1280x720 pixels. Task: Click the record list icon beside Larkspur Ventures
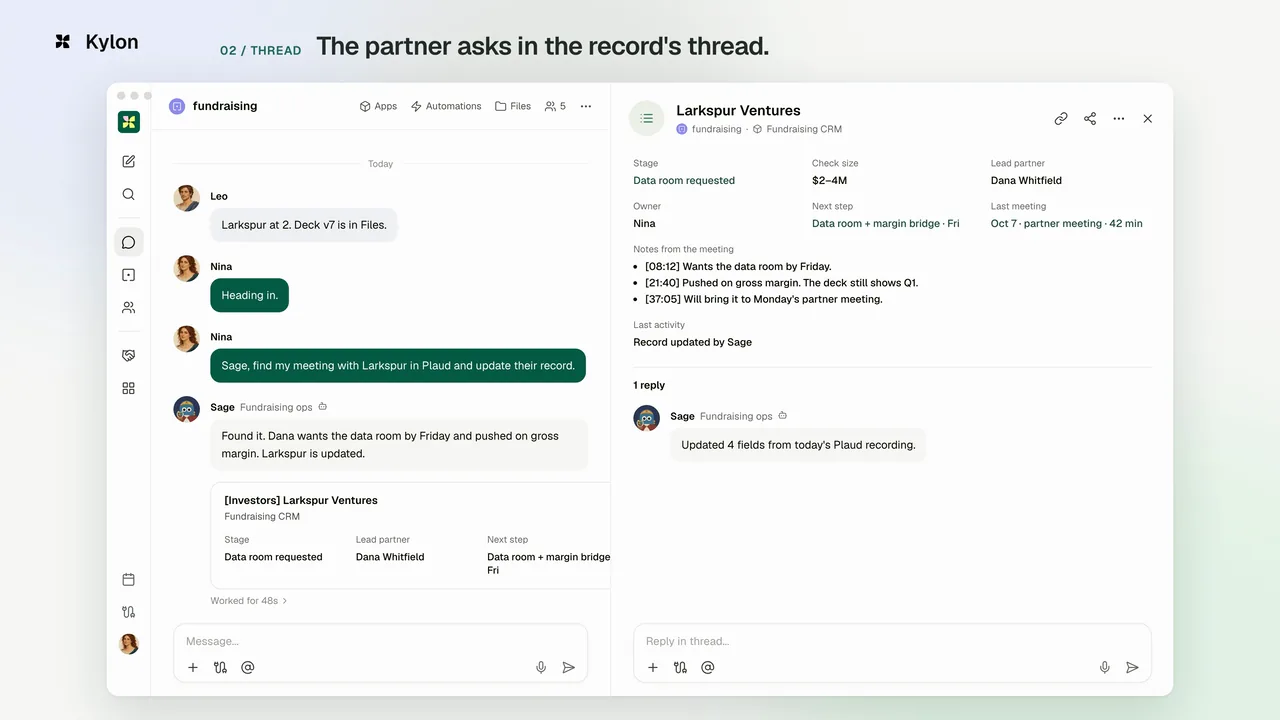coord(647,118)
